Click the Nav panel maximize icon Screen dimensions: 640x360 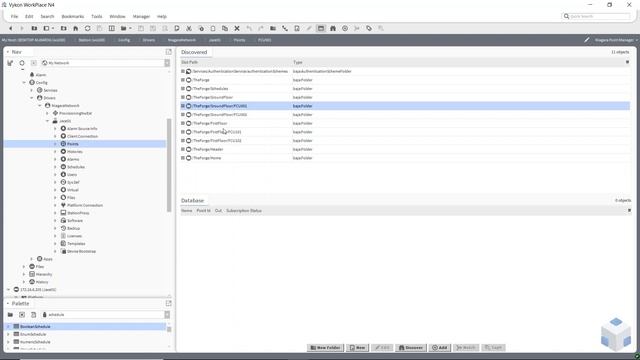click(x=169, y=52)
